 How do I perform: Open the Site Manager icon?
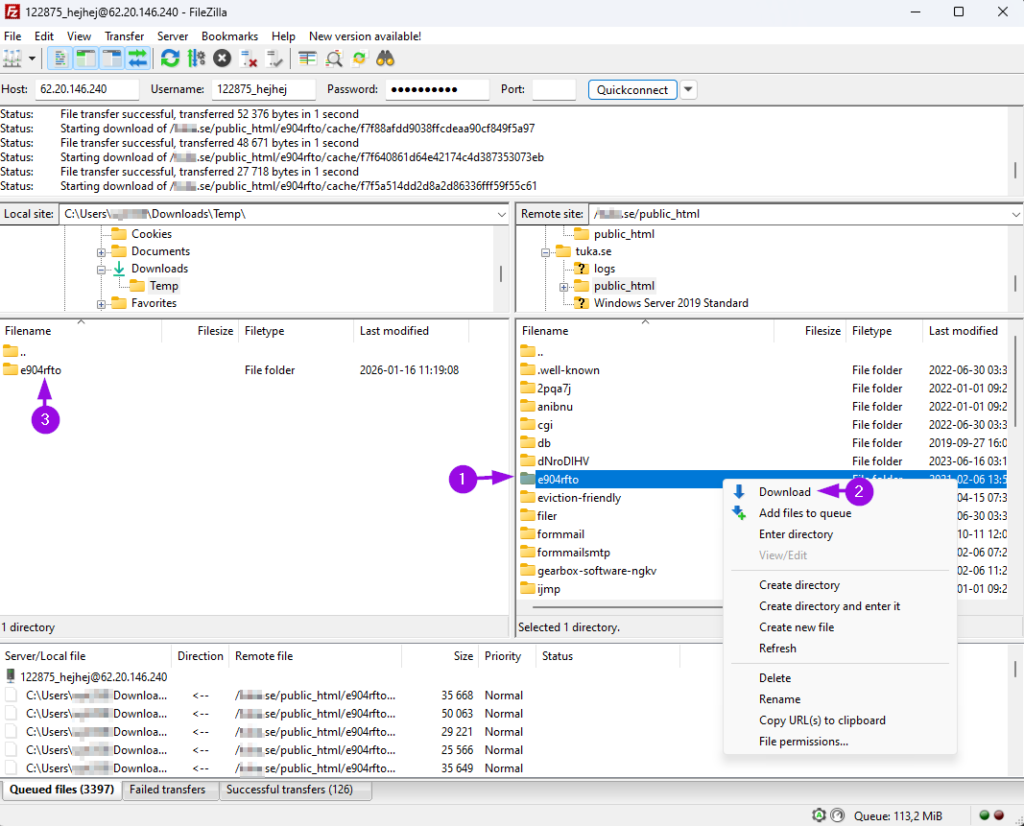(13, 58)
